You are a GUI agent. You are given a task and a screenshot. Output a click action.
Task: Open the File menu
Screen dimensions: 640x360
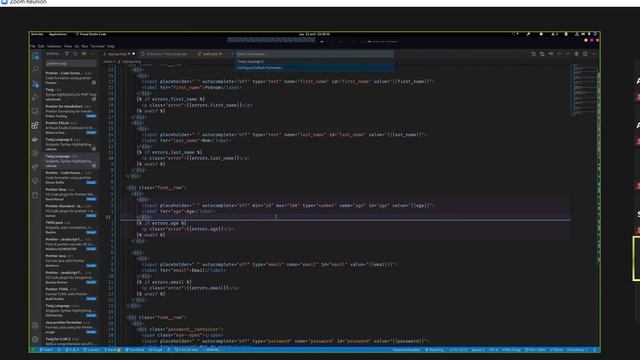click(33, 46)
